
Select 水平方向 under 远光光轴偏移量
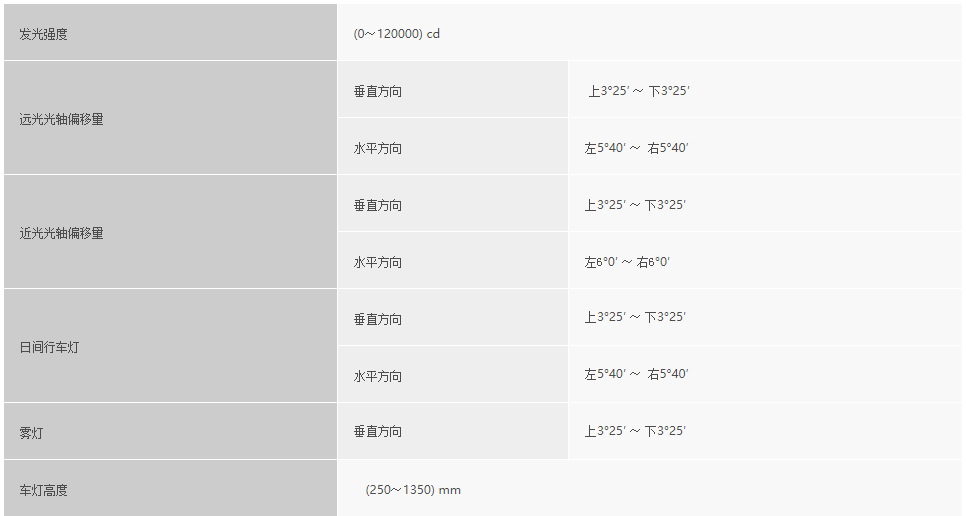pos(452,147)
